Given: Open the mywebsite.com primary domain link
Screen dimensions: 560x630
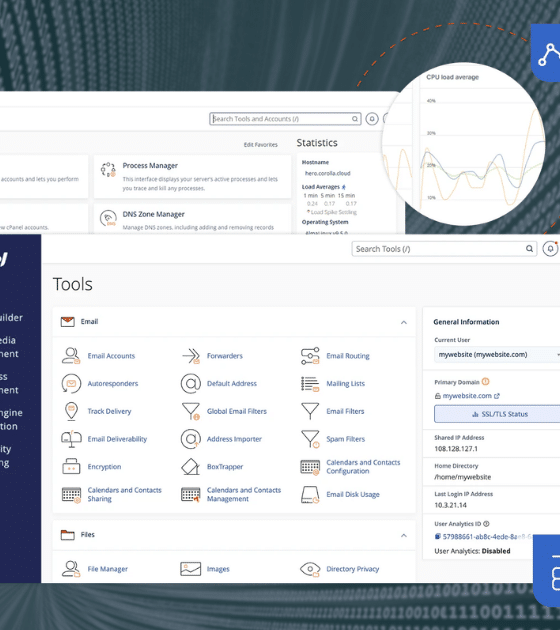Looking at the screenshot, I should pyautogui.click(x=467, y=396).
